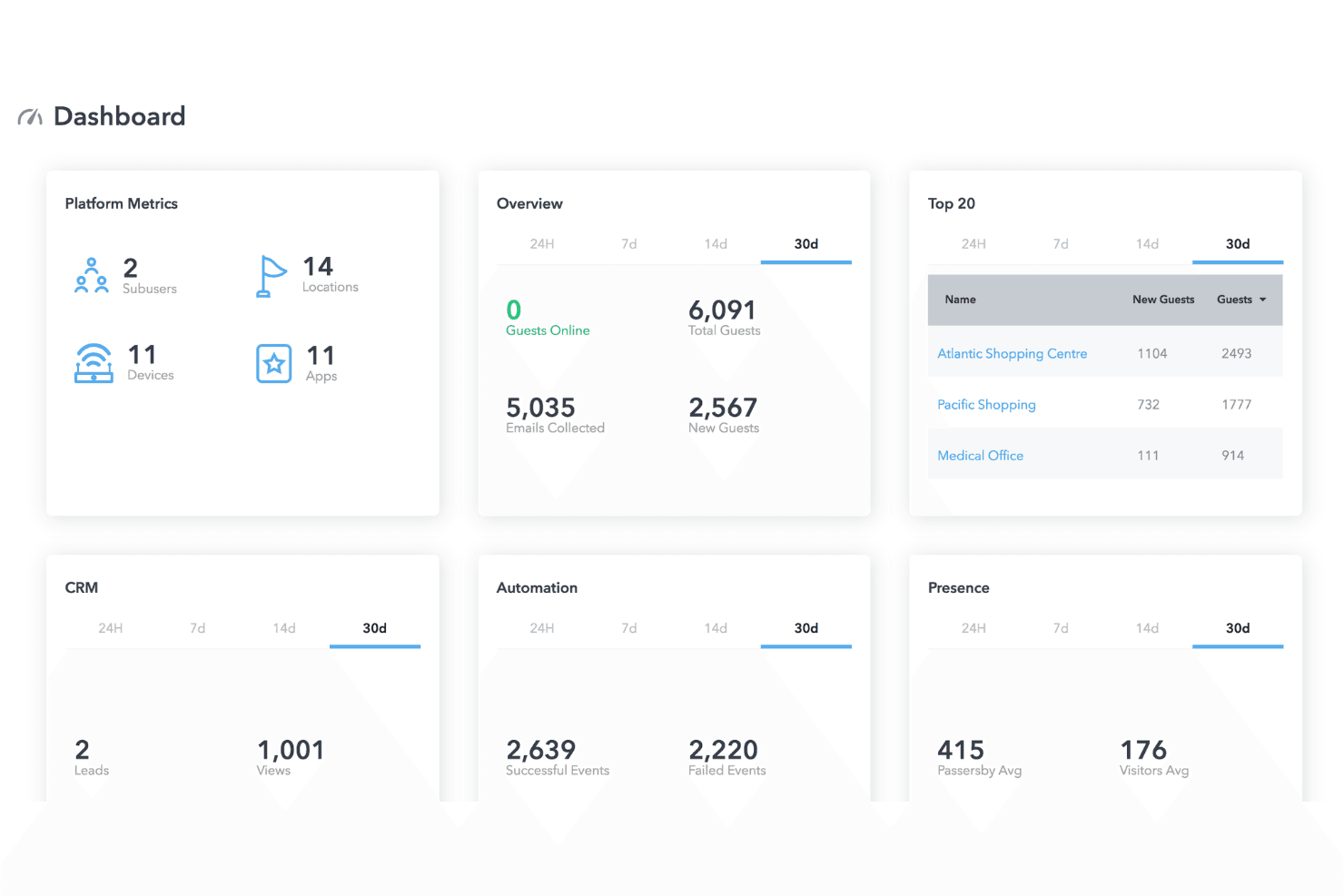Viewport: 1344px width, 896px height.
Task: Switch Top 20 to 24H tab
Action: point(973,244)
